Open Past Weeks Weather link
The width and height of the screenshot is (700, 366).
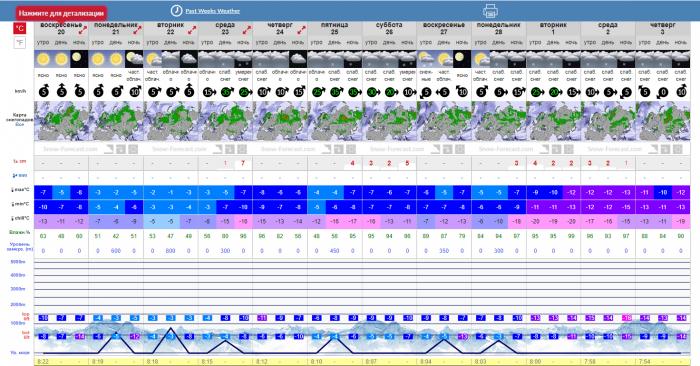[212, 11]
